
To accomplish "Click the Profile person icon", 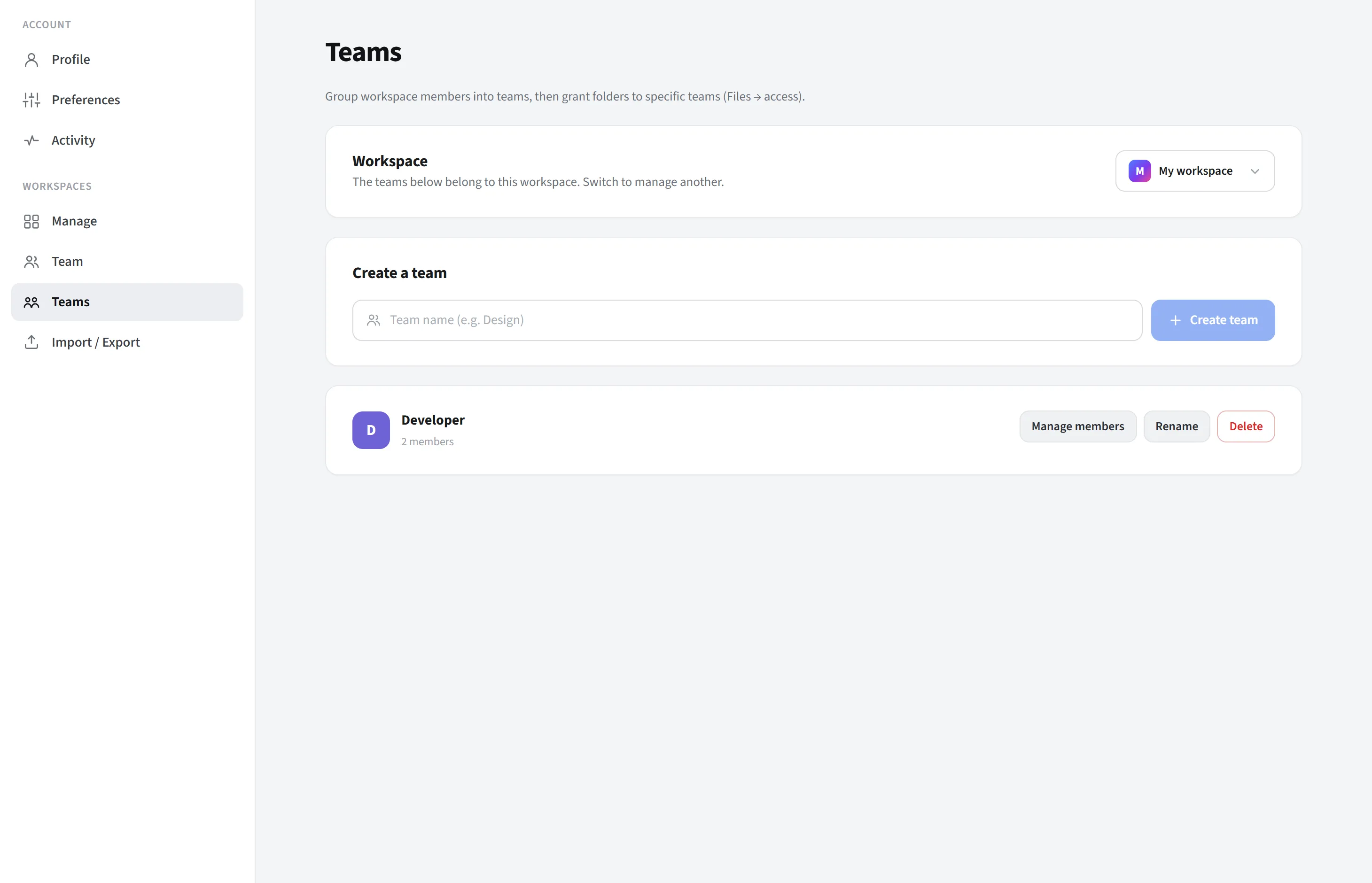I will (x=31, y=60).
